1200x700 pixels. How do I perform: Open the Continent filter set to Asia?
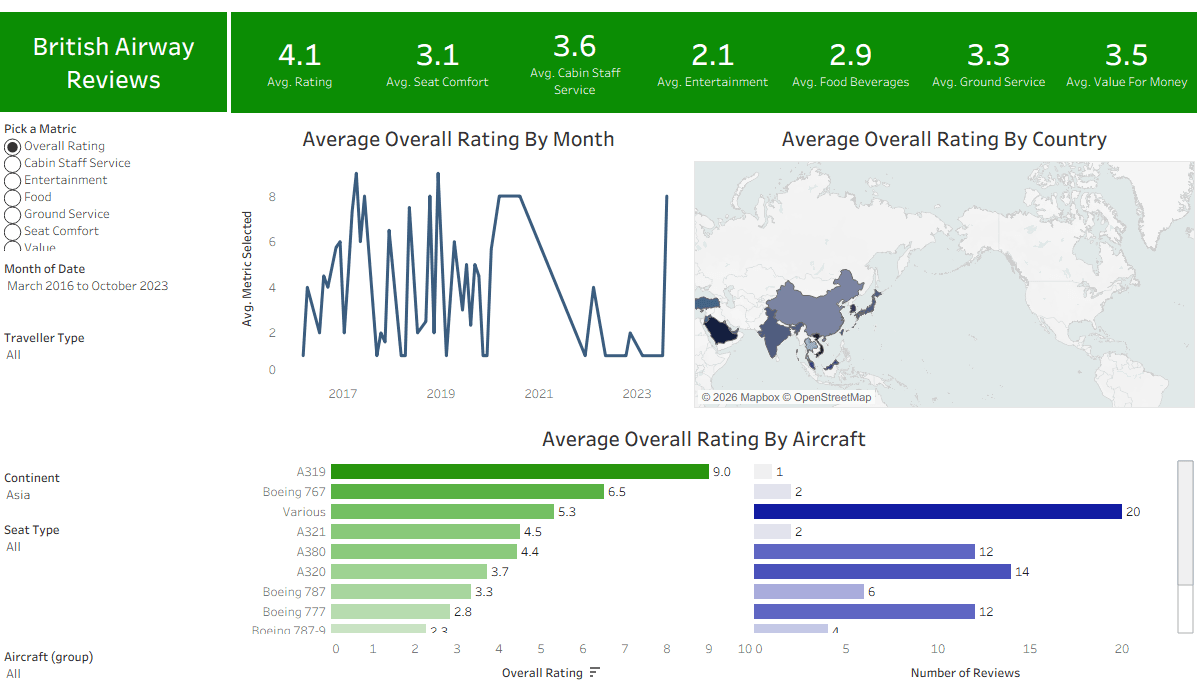point(112,495)
